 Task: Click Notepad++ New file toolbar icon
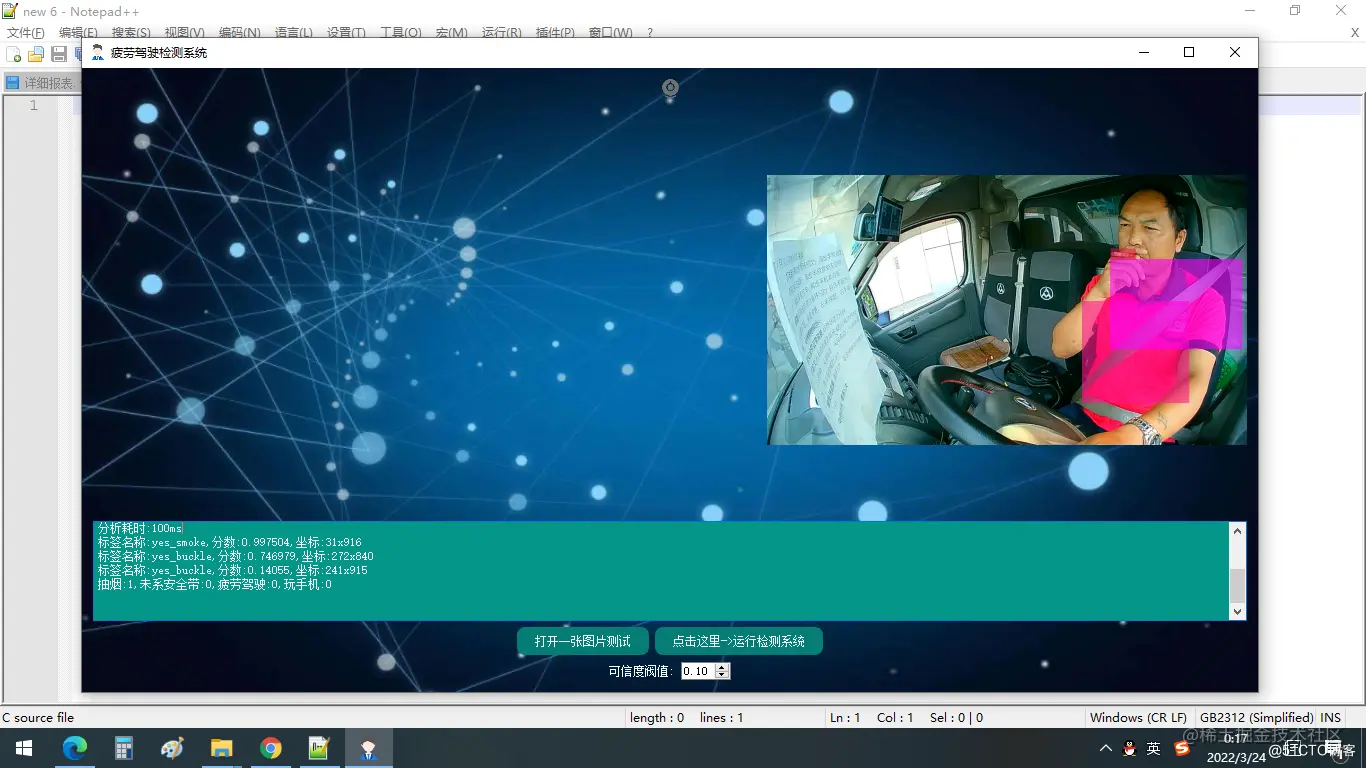(x=14, y=54)
